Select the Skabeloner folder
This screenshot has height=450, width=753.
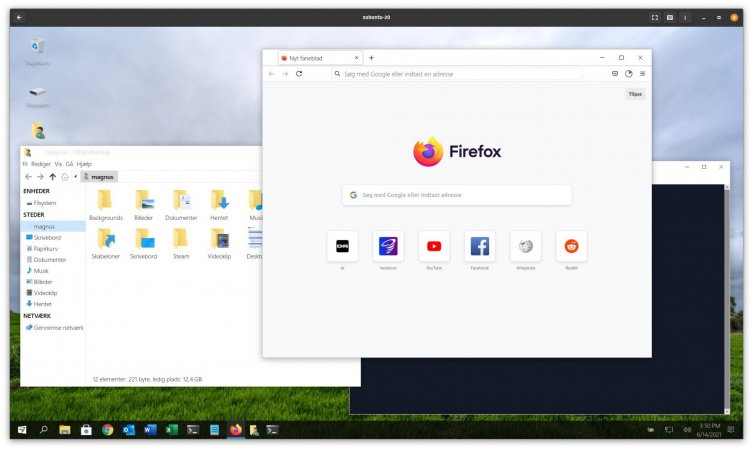[x=106, y=244]
